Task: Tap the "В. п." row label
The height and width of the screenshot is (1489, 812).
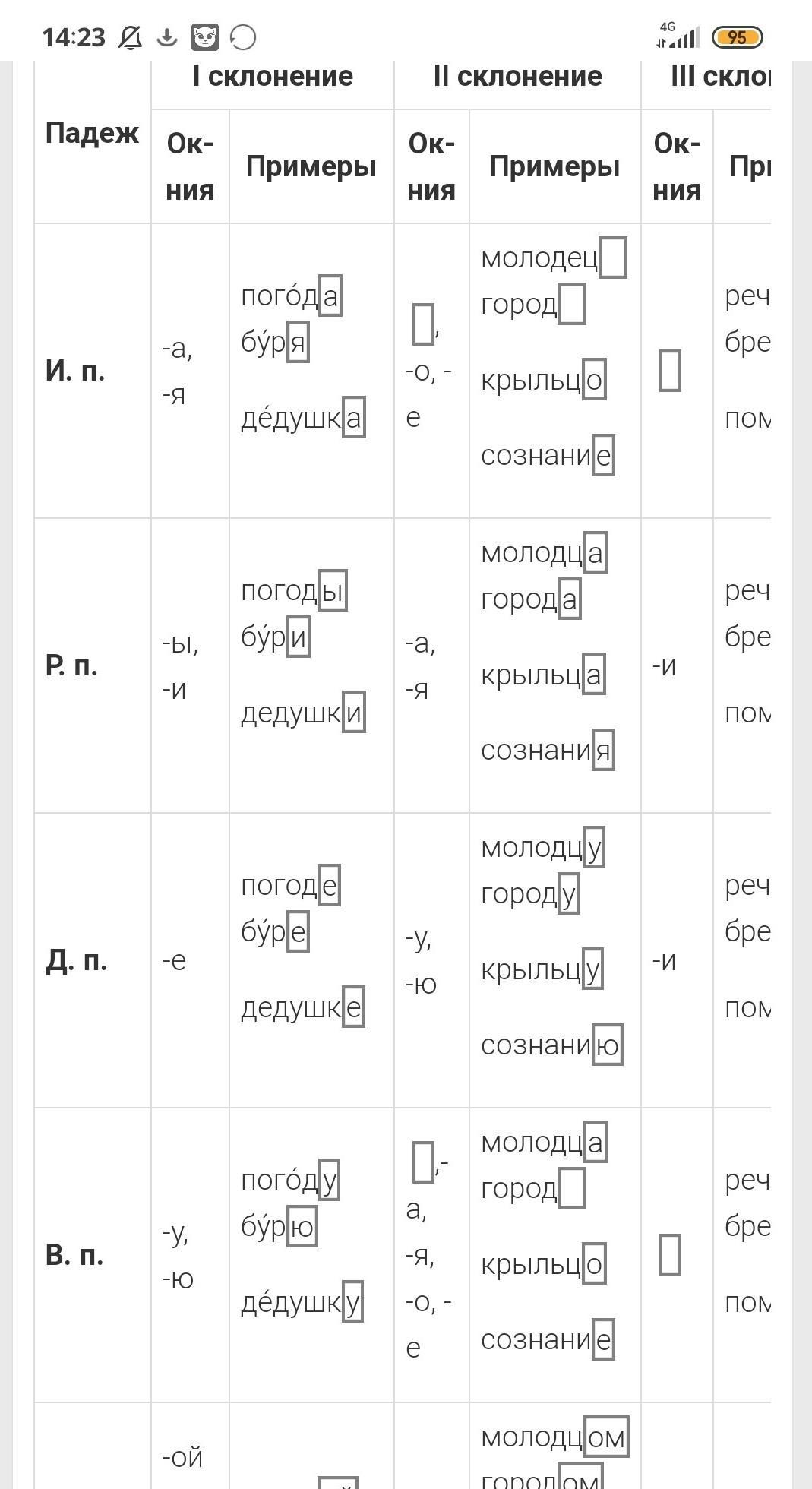Action: click(x=74, y=1255)
